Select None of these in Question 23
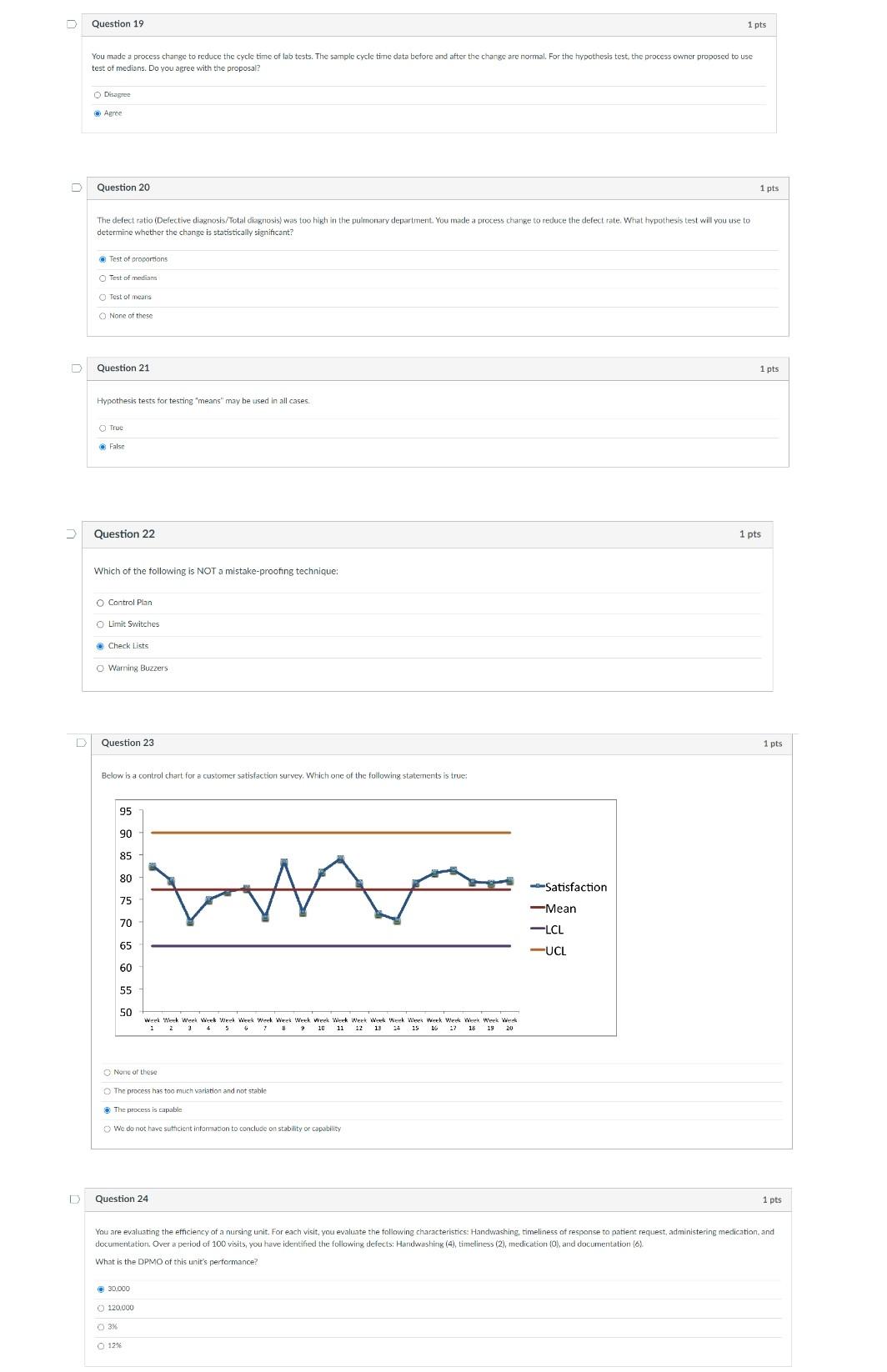Screen dimensions: 887x1372 click(x=108, y=1072)
